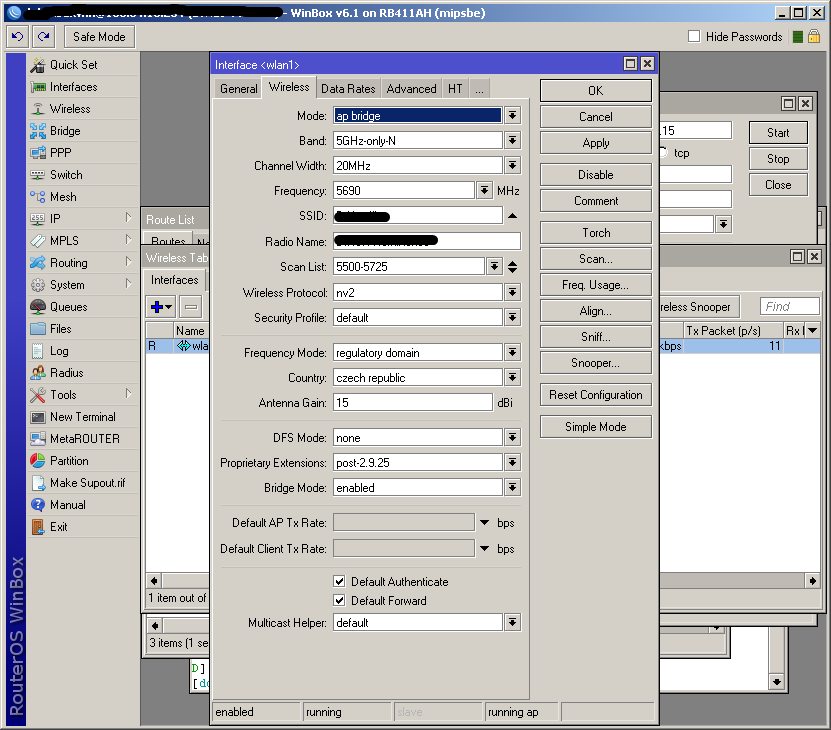831x730 pixels.
Task: Switch to the General tab
Action: (x=238, y=89)
